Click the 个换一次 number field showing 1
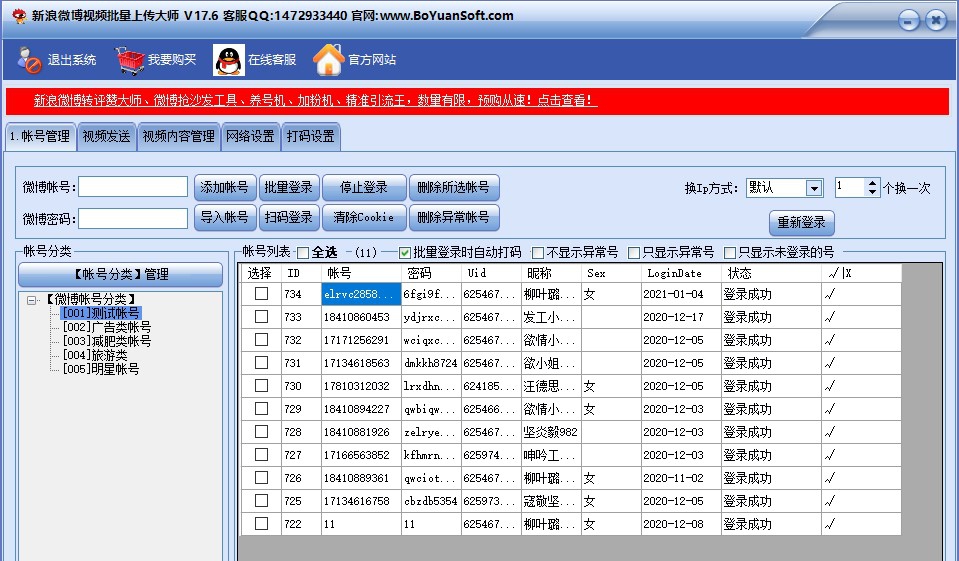Image resolution: width=959 pixels, height=561 pixels. pyautogui.click(x=850, y=187)
